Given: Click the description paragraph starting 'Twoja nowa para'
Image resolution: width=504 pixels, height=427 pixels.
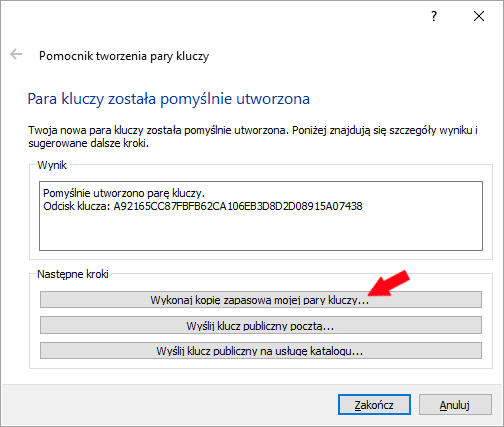Looking at the screenshot, I should (x=253, y=137).
